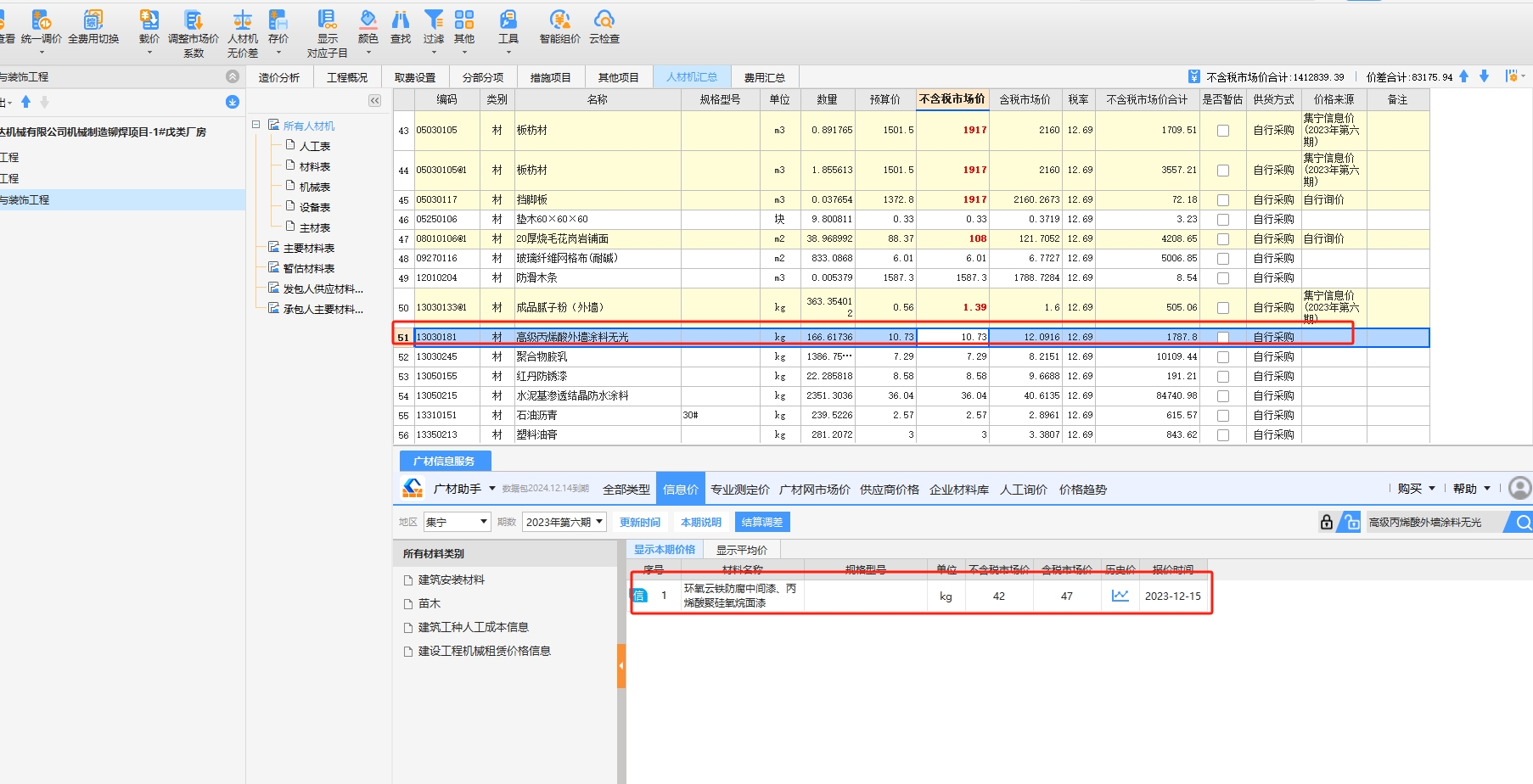Image resolution: width=1533 pixels, height=784 pixels.
Task: Open 调整市场价系数 tool
Action: [x=194, y=34]
